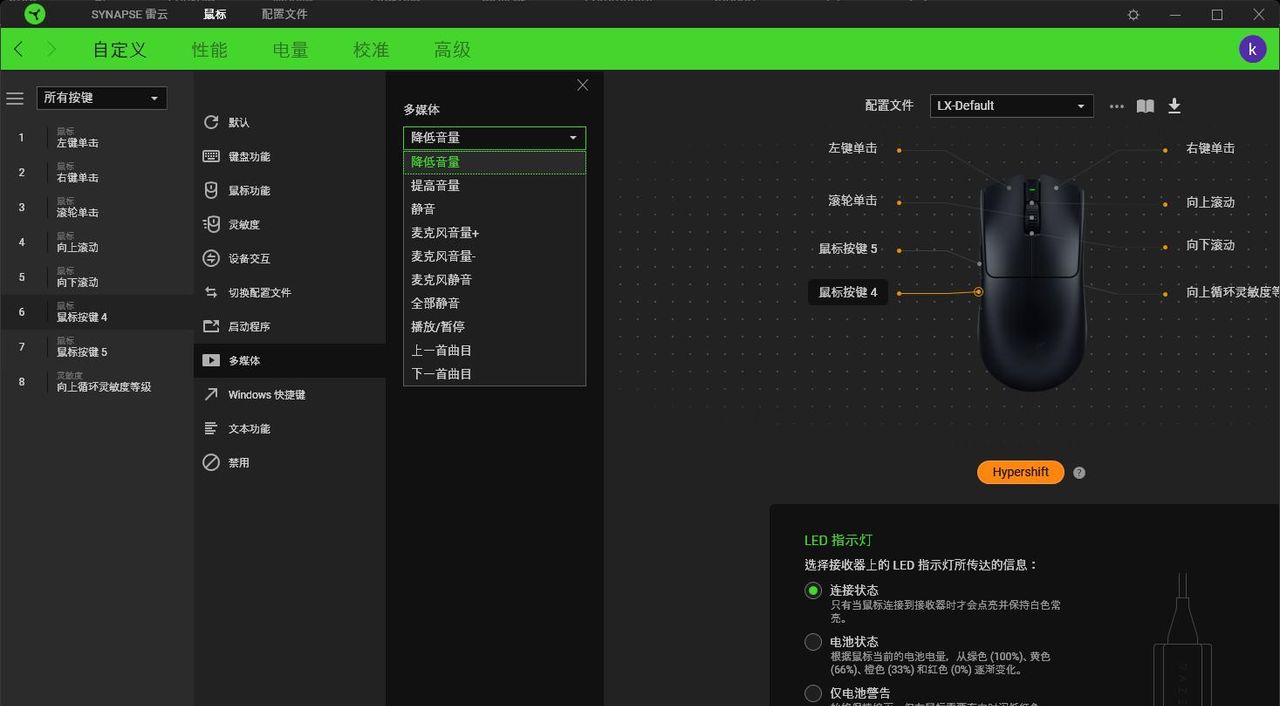Switch to the 自定义 tab
The height and width of the screenshot is (706, 1280).
(x=120, y=50)
